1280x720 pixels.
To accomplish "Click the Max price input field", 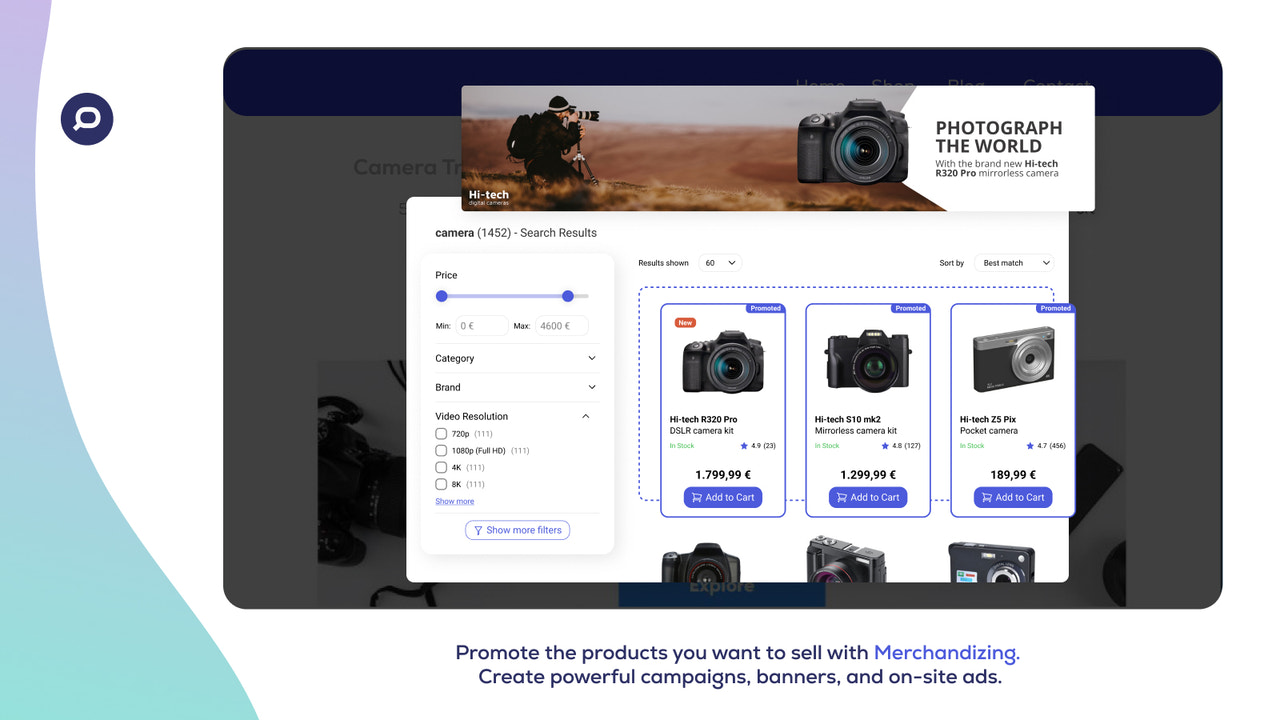I will pos(562,326).
